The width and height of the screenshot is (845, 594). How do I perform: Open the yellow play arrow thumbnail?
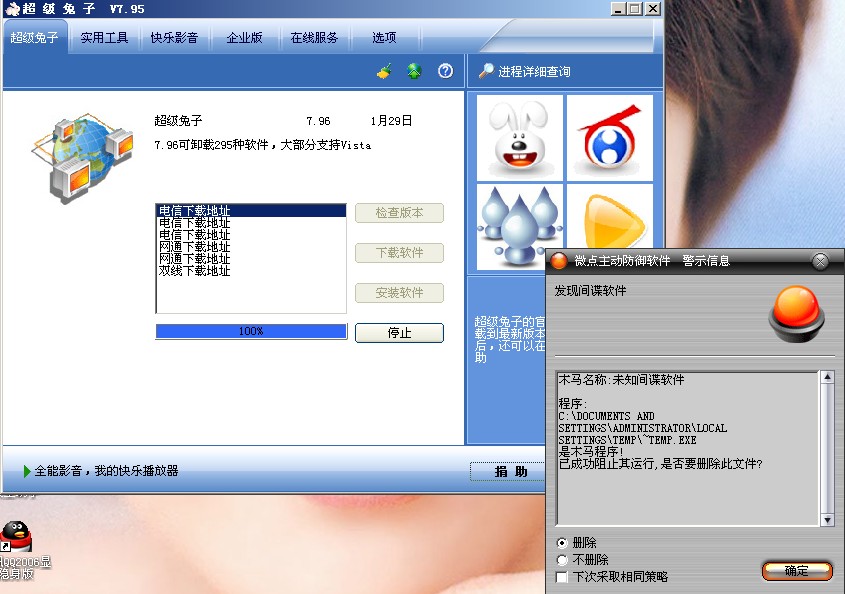(610, 217)
